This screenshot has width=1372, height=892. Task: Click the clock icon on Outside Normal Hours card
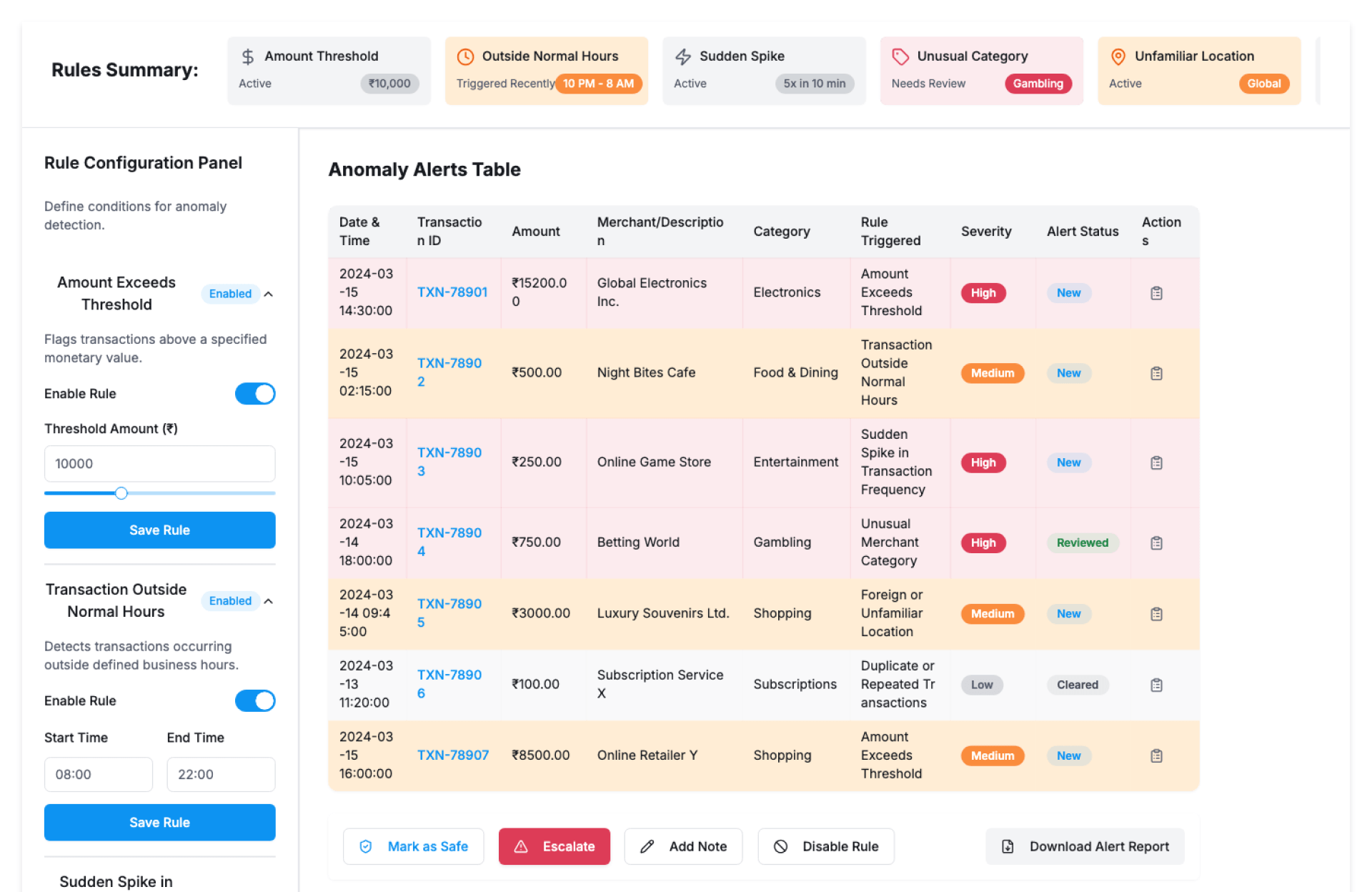tap(465, 56)
